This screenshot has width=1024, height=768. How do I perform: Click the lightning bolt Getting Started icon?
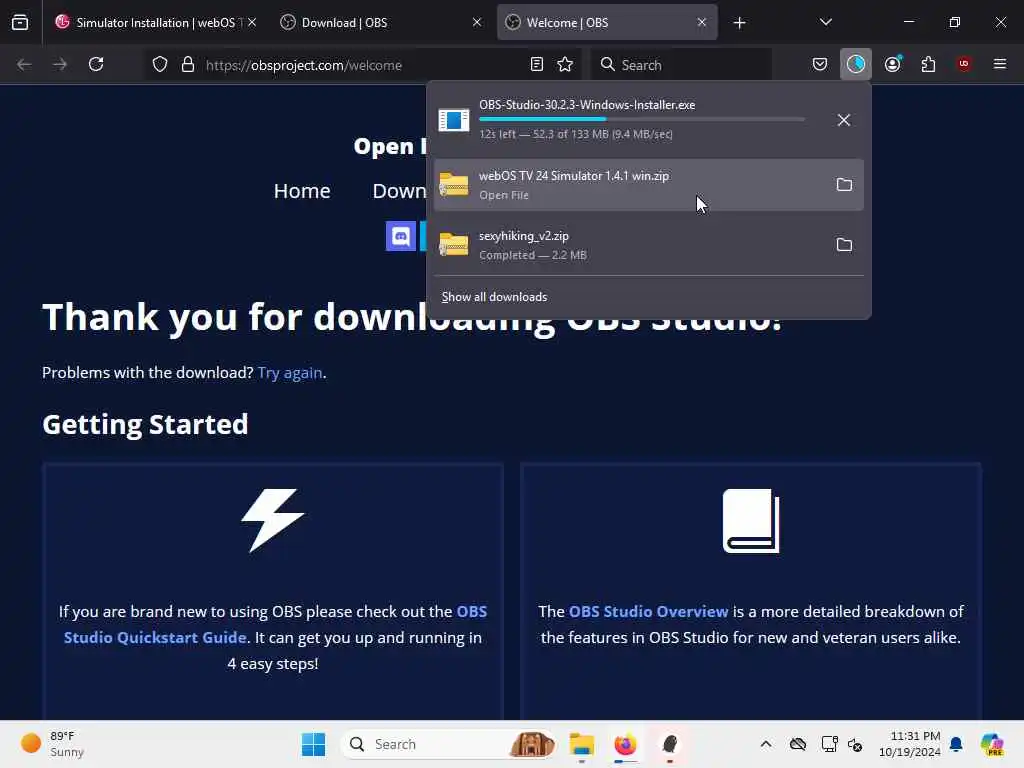pyautogui.click(x=273, y=520)
